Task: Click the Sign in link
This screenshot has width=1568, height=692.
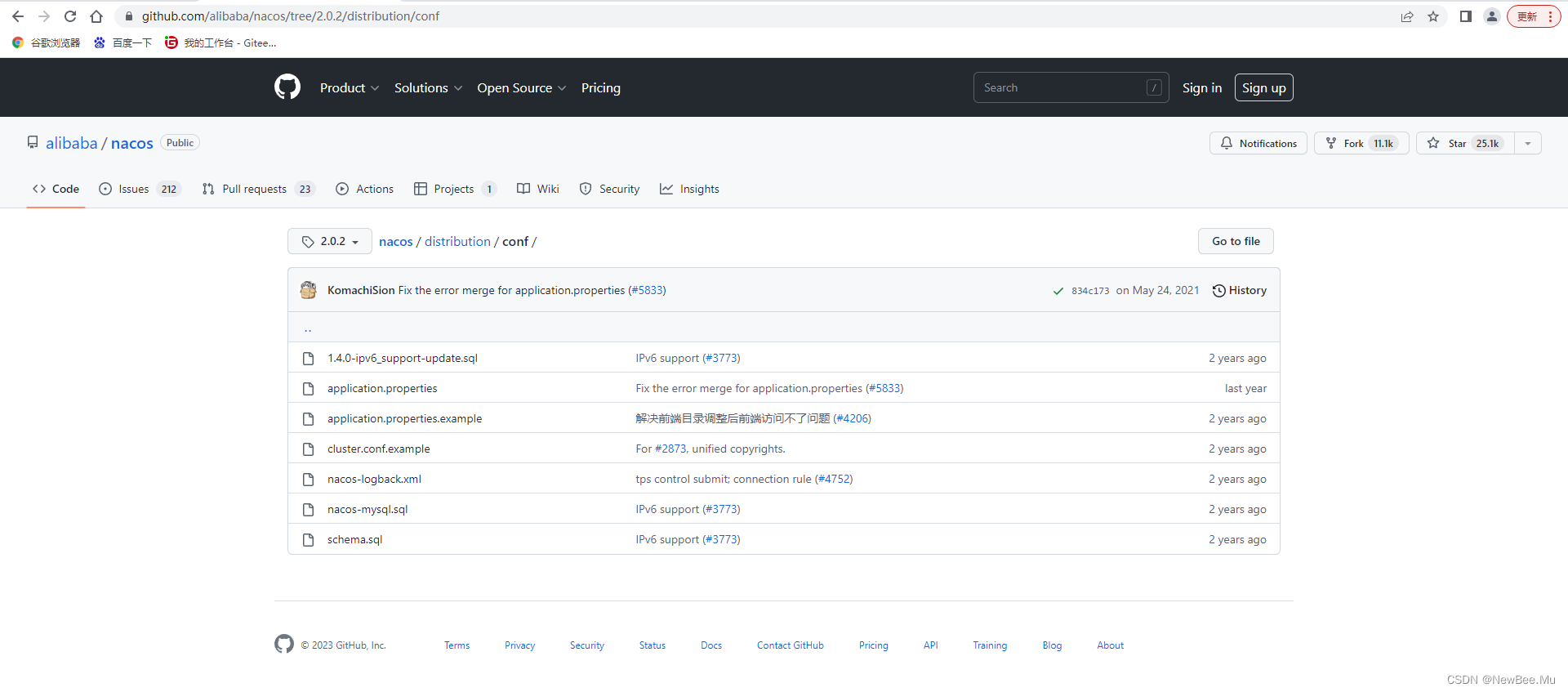Action: 1202,87
